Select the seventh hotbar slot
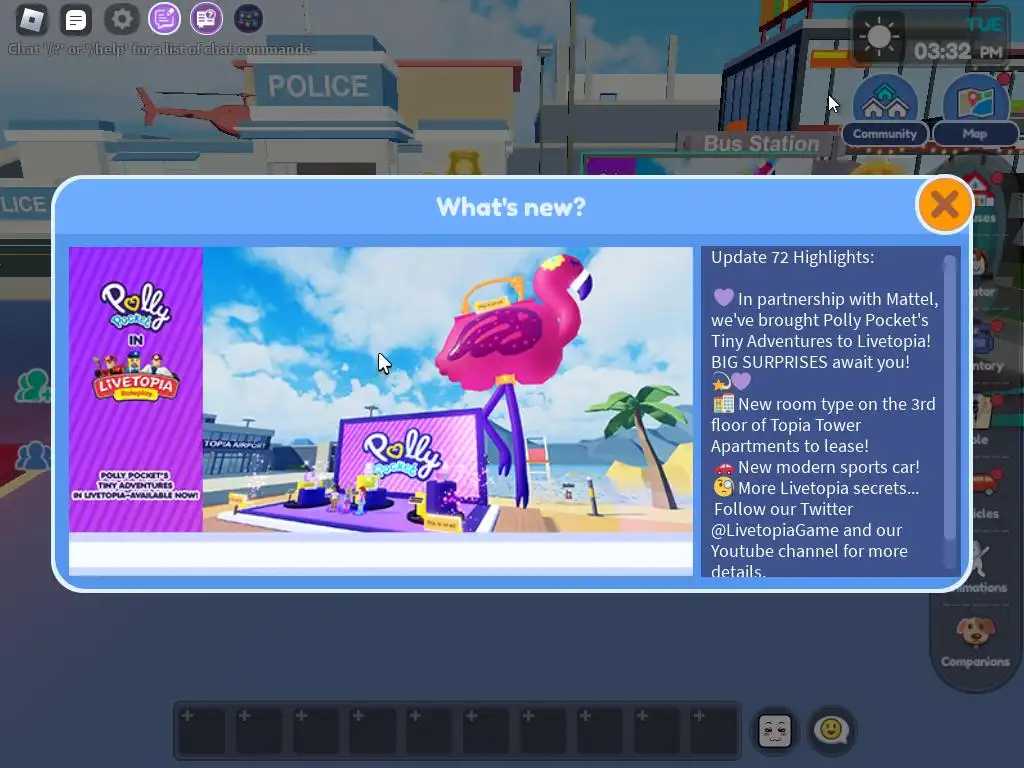The width and height of the screenshot is (1024, 768). tap(543, 731)
